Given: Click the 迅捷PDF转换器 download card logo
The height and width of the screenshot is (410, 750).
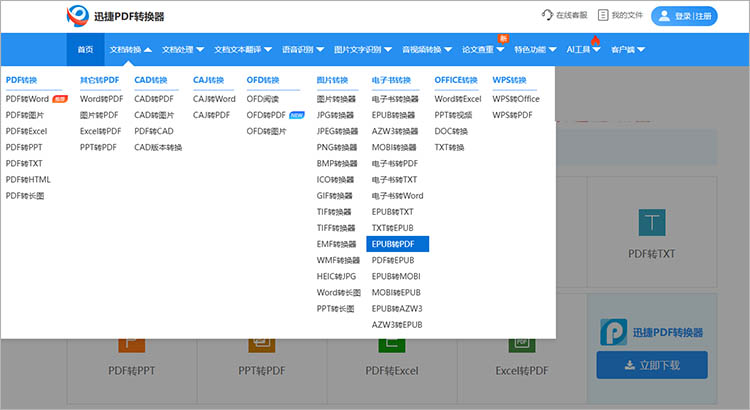Looking at the screenshot, I should pos(614,332).
